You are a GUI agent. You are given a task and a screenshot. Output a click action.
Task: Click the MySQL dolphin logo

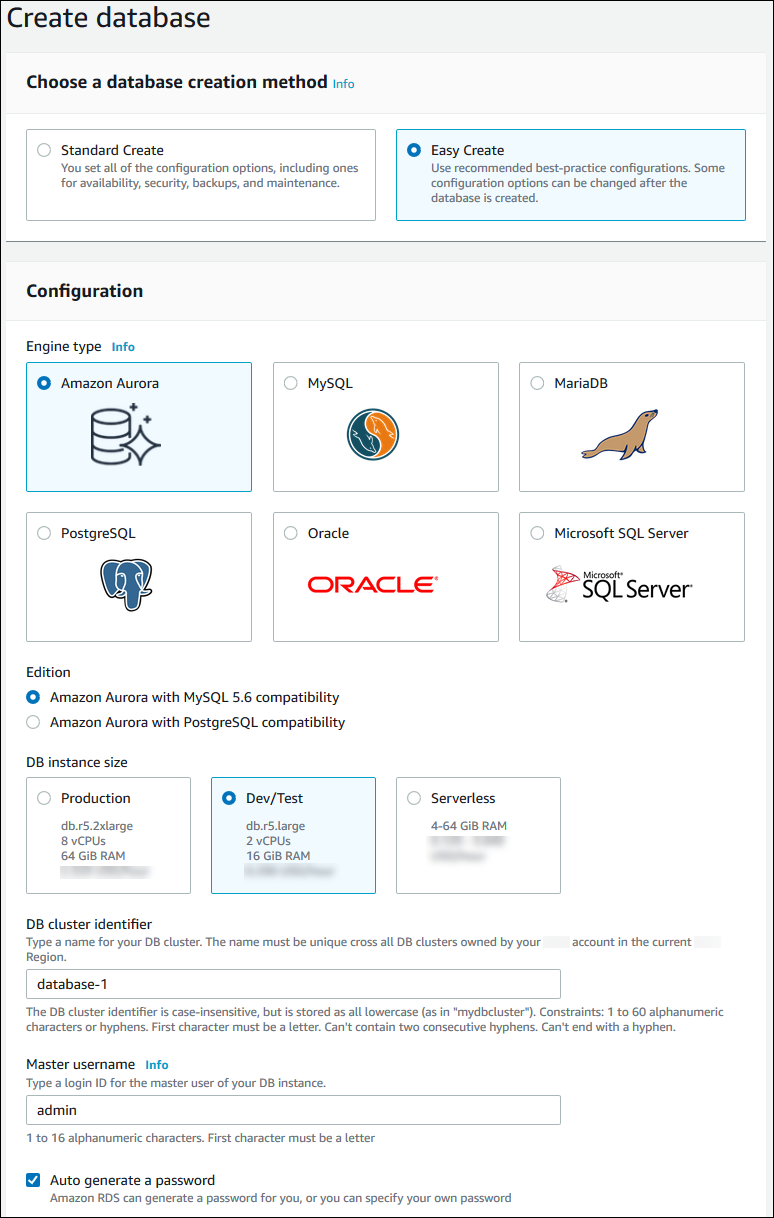tap(373, 435)
